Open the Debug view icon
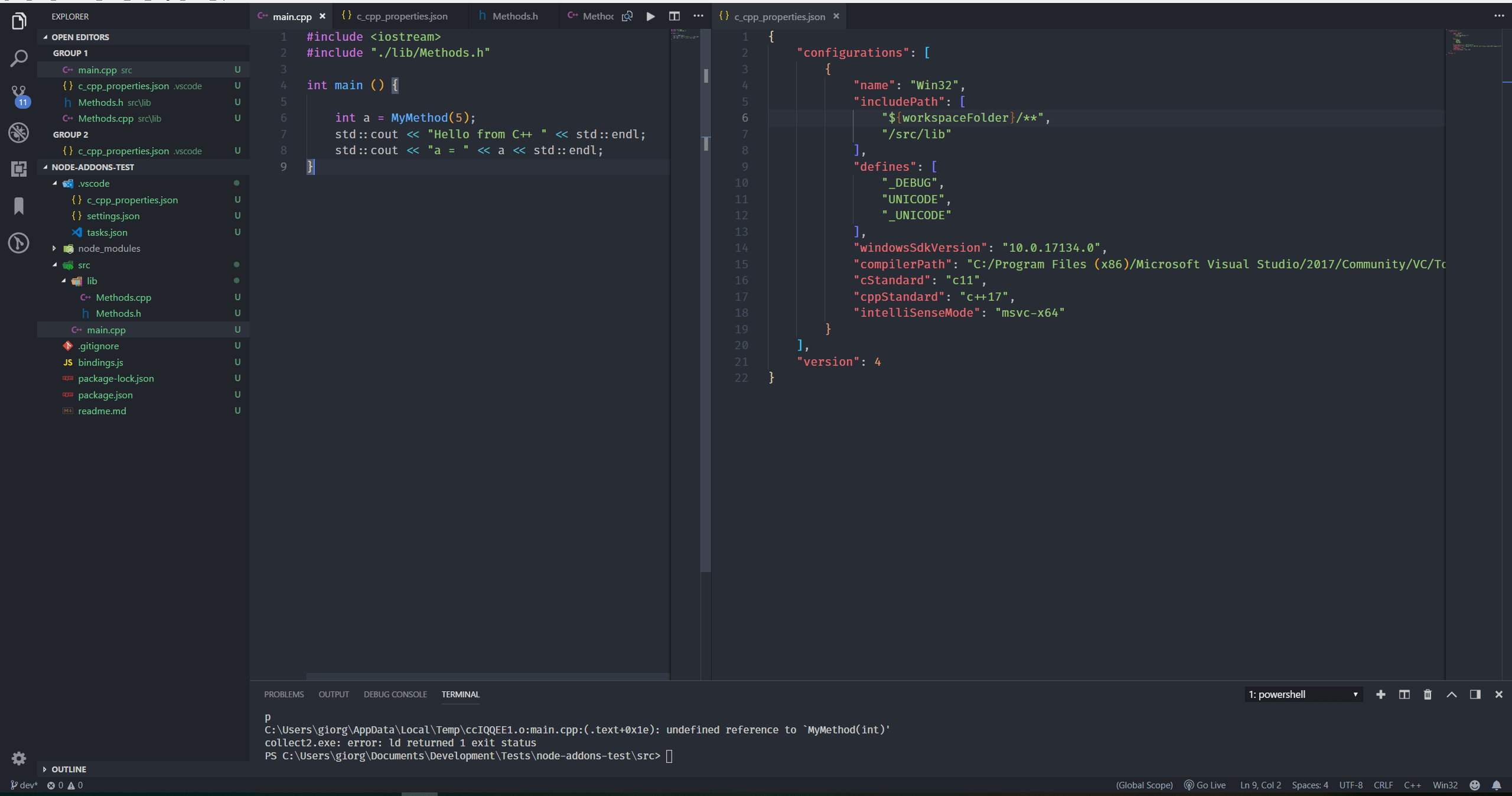The width and height of the screenshot is (1512, 796). coord(19,132)
